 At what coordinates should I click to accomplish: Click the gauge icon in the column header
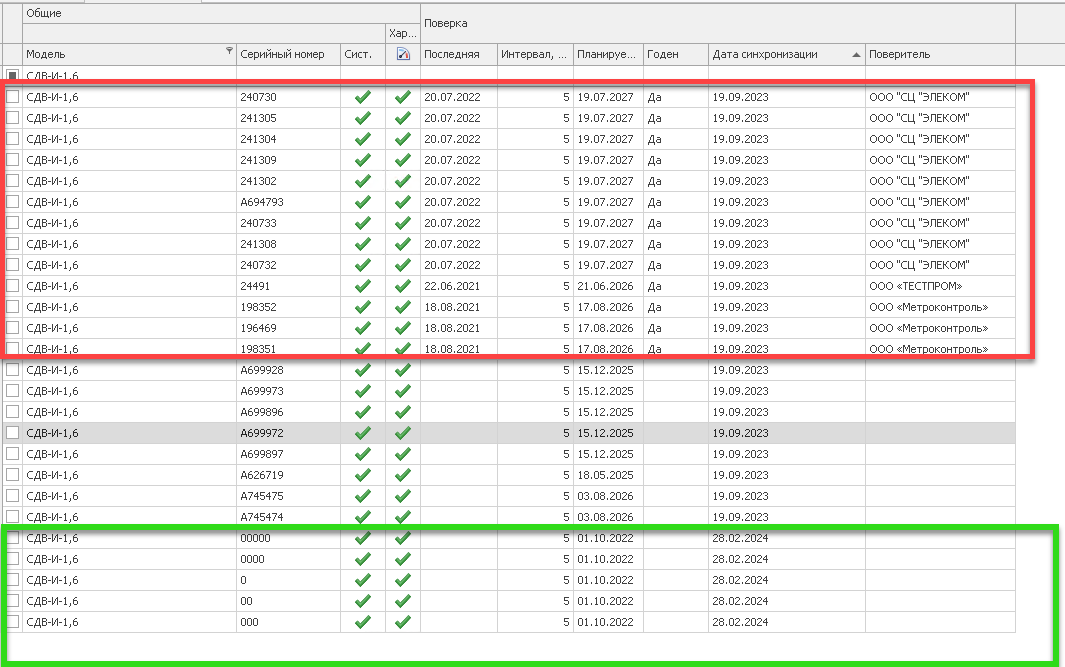(x=402, y=54)
